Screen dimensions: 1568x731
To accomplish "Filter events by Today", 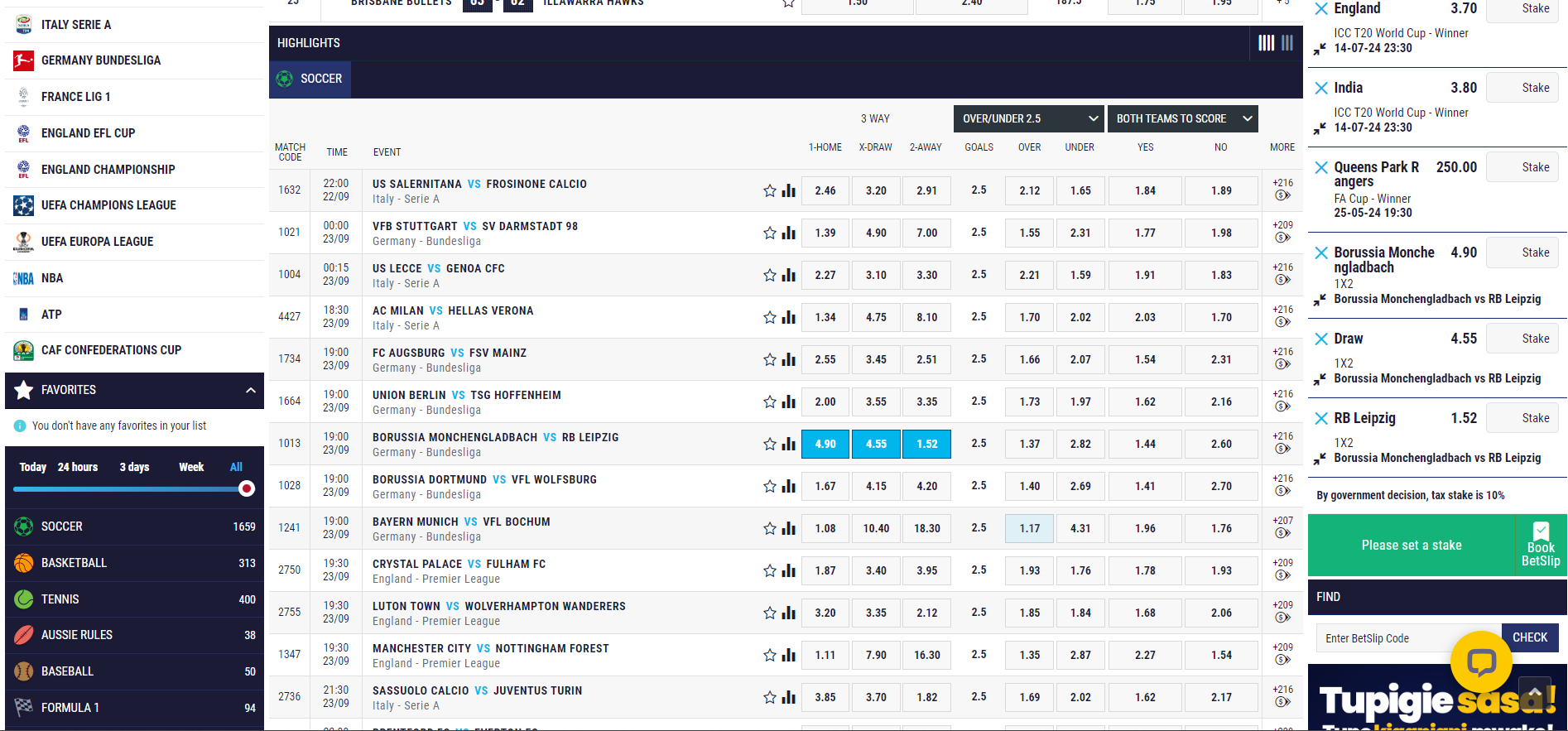I will tap(33, 467).
